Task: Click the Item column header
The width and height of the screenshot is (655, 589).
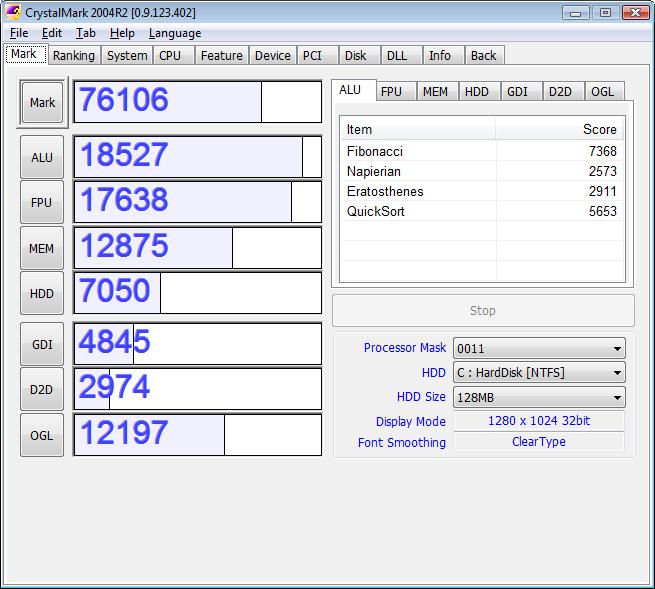Action: click(418, 129)
